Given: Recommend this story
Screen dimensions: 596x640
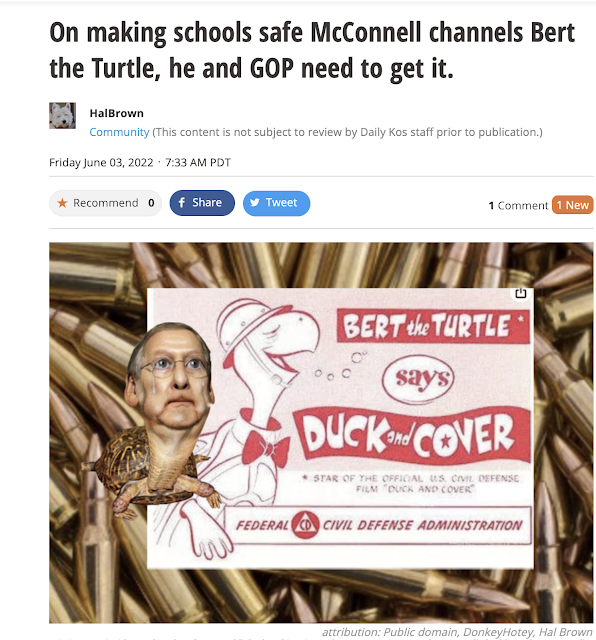Looking at the screenshot, I should coord(105,203).
